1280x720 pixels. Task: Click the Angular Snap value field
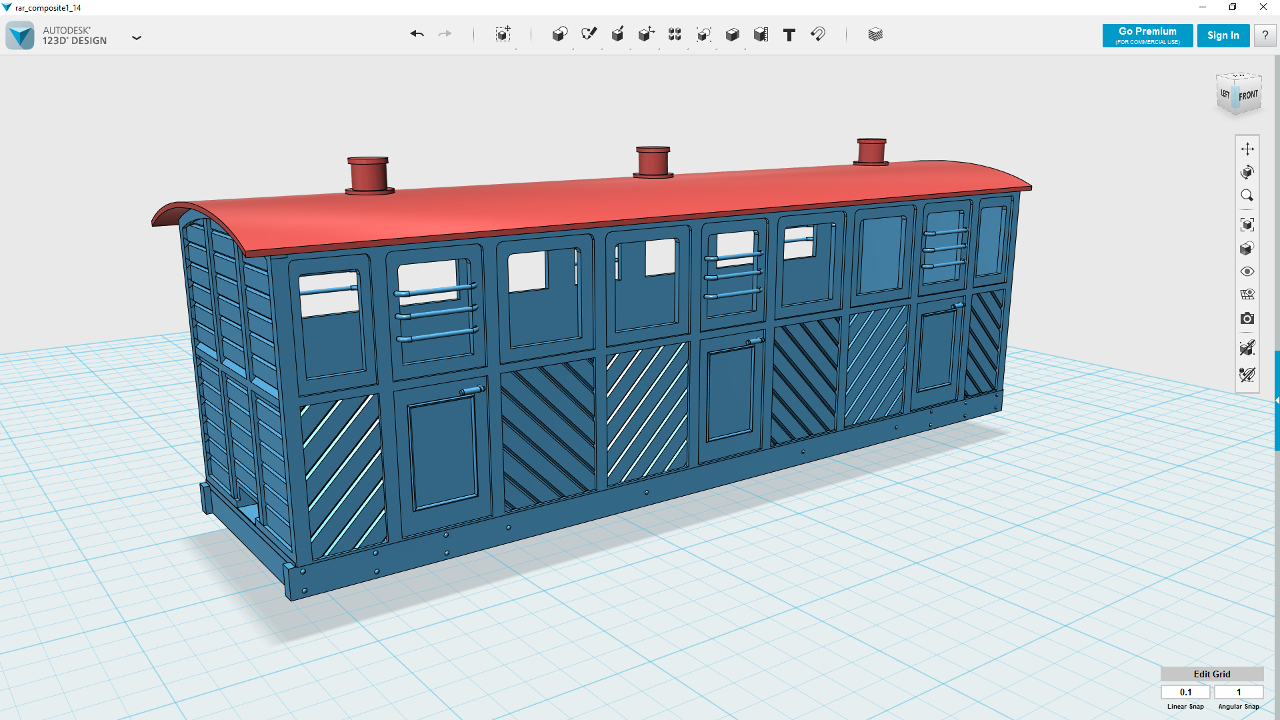pyautogui.click(x=1238, y=692)
